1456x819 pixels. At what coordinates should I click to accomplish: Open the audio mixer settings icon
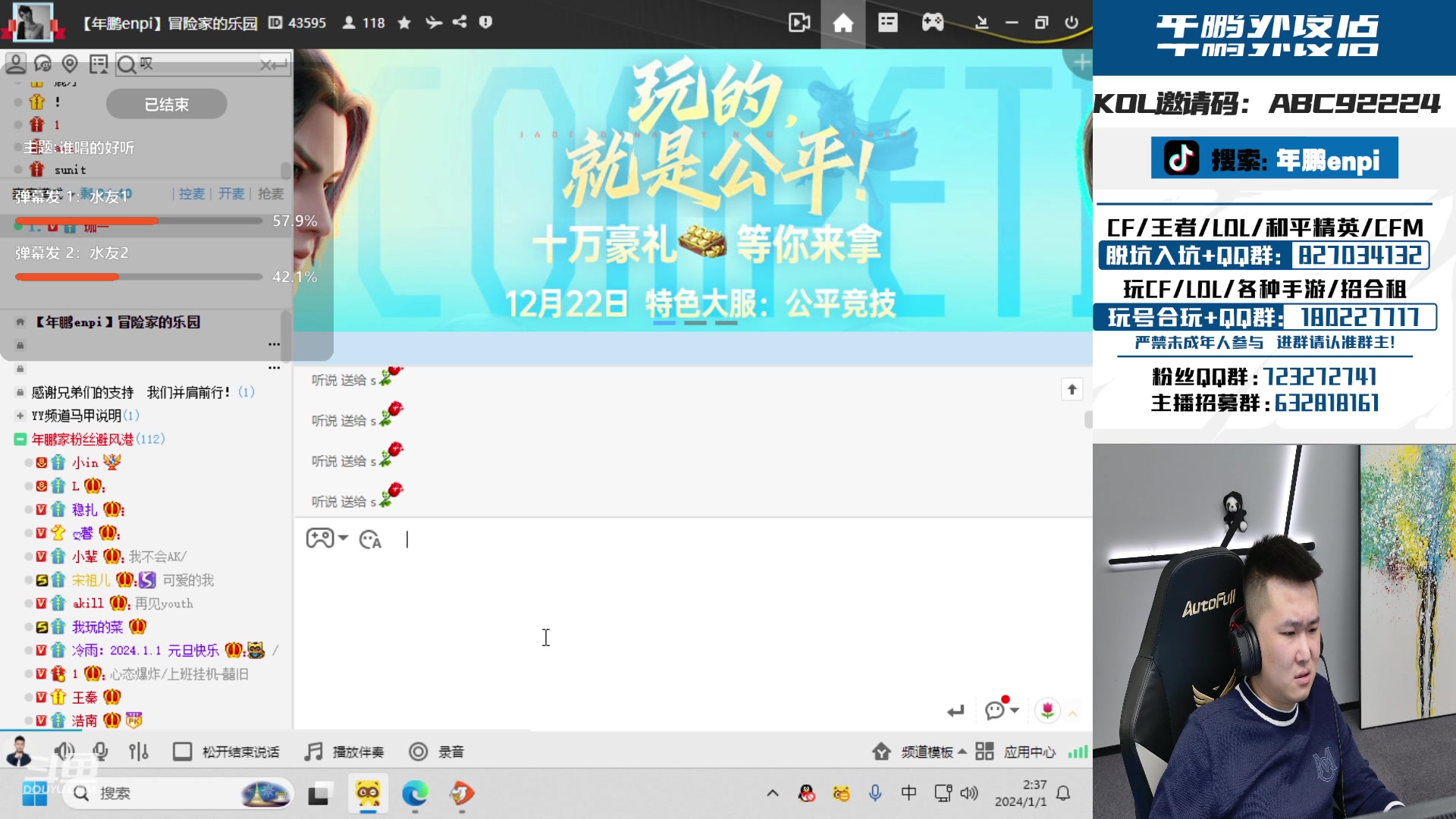click(x=138, y=752)
